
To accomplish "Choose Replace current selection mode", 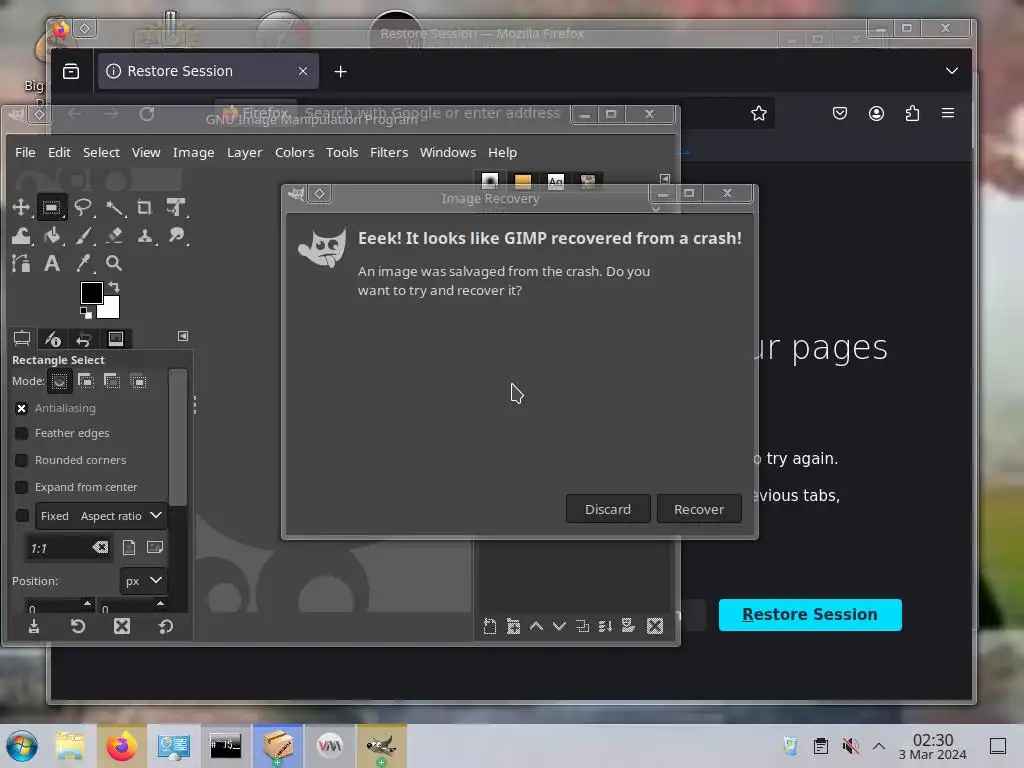I will click(59, 381).
